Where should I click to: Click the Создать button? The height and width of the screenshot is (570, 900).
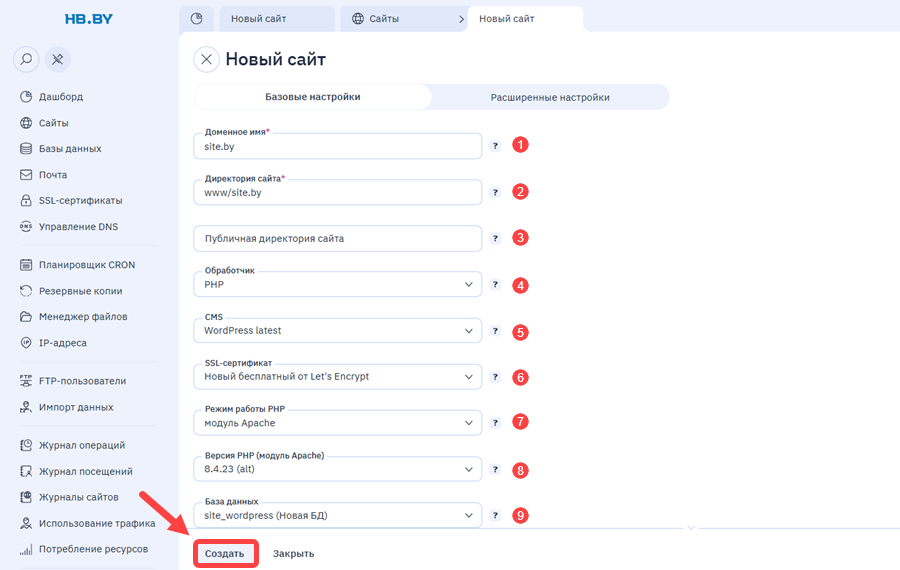(x=225, y=554)
